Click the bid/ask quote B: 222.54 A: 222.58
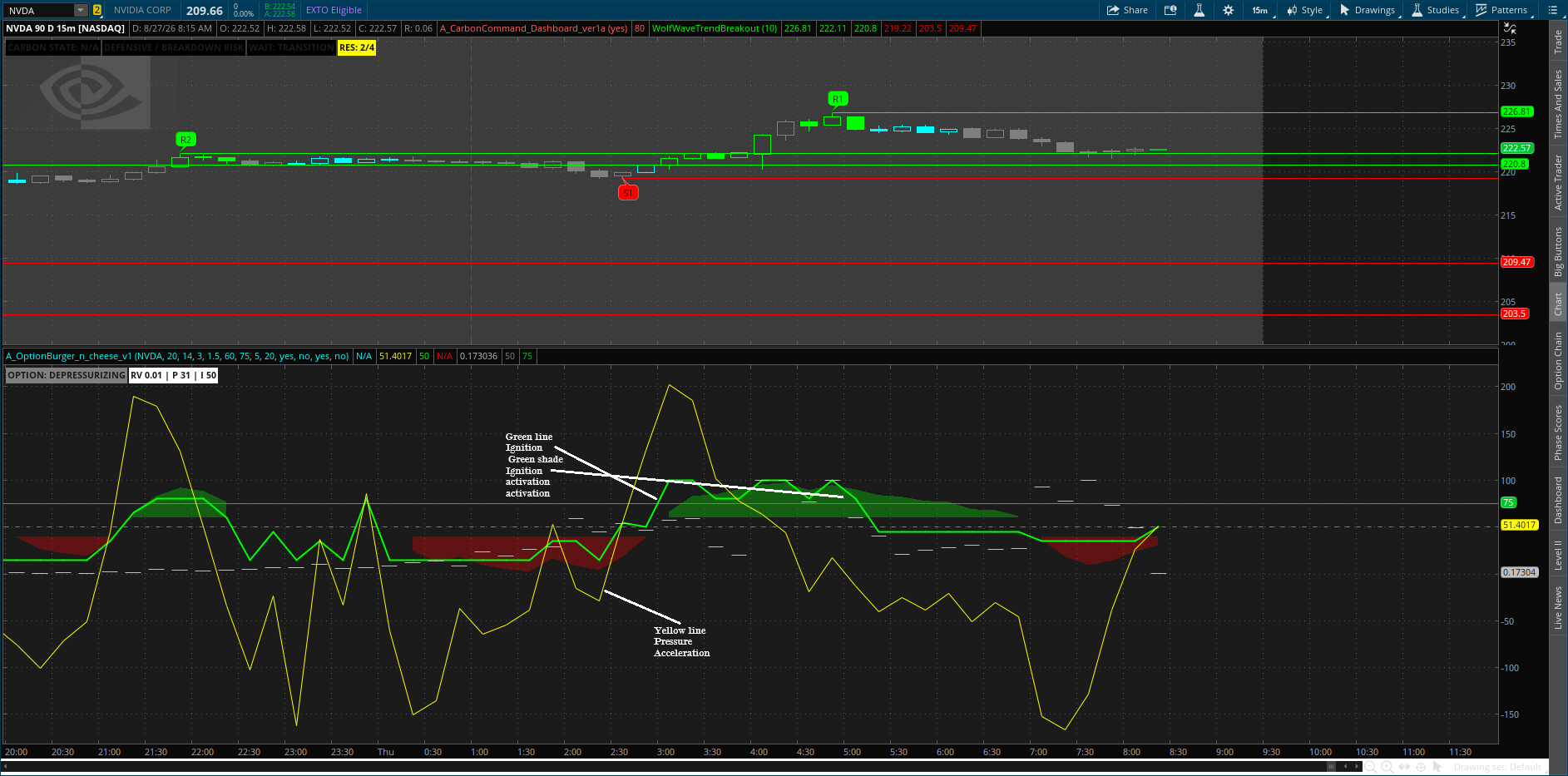The width and height of the screenshot is (1568, 776). point(280,10)
